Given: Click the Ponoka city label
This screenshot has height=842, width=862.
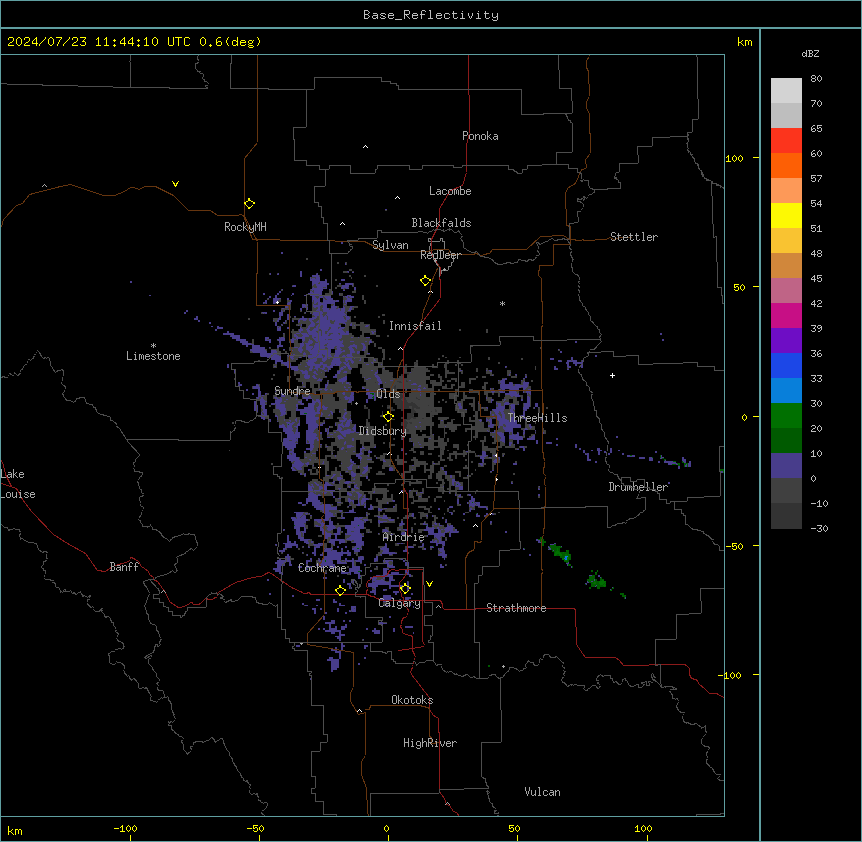Looking at the screenshot, I should (480, 136).
